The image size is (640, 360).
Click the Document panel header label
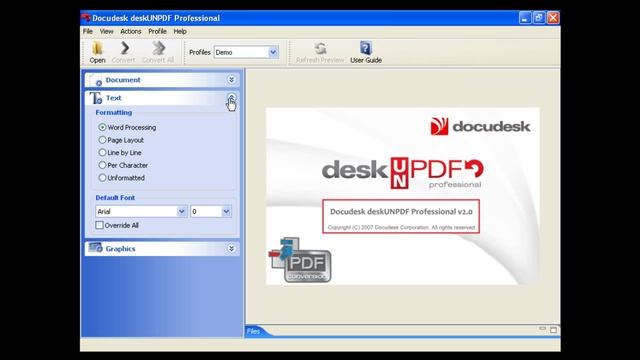(123, 80)
